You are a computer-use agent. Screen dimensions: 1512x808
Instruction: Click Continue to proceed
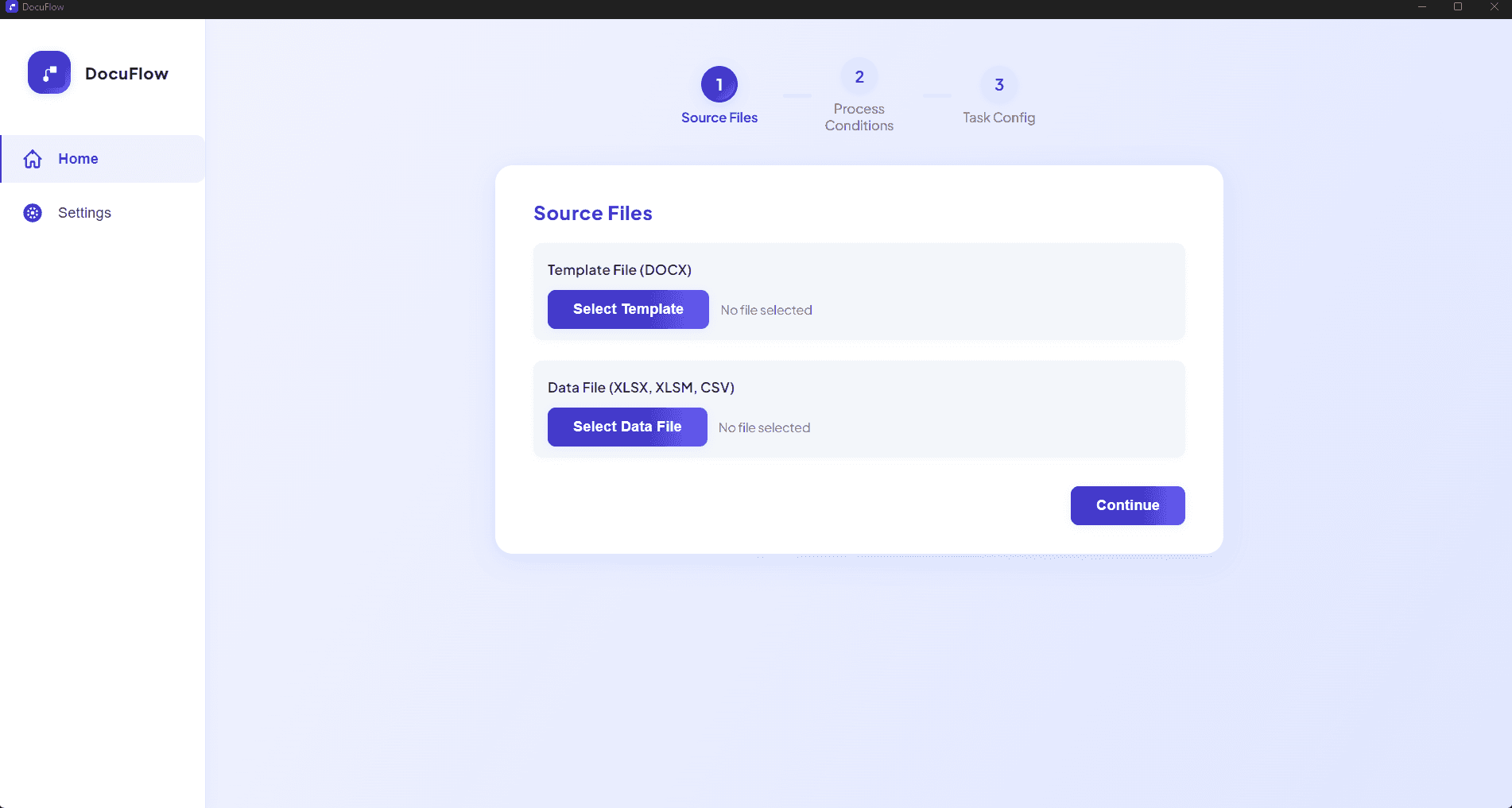click(1126, 505)
